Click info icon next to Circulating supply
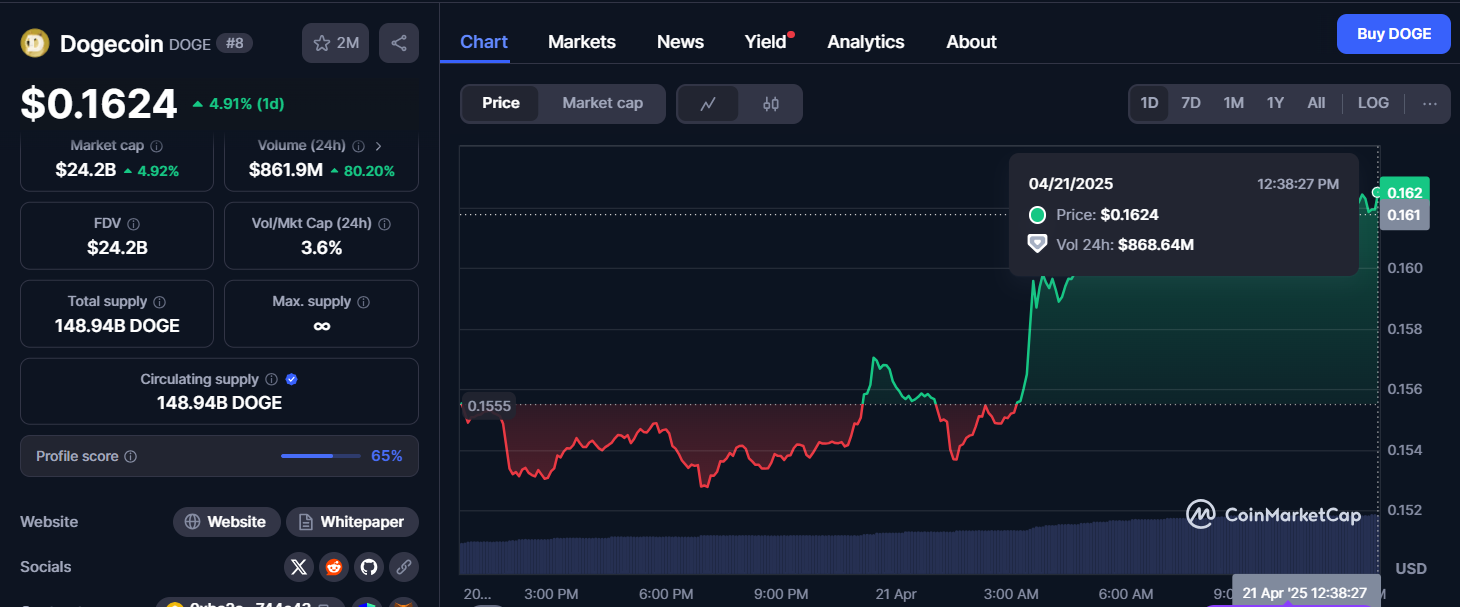The width and height of the screenshot is (1460, 607). click(x=270, y=380)
